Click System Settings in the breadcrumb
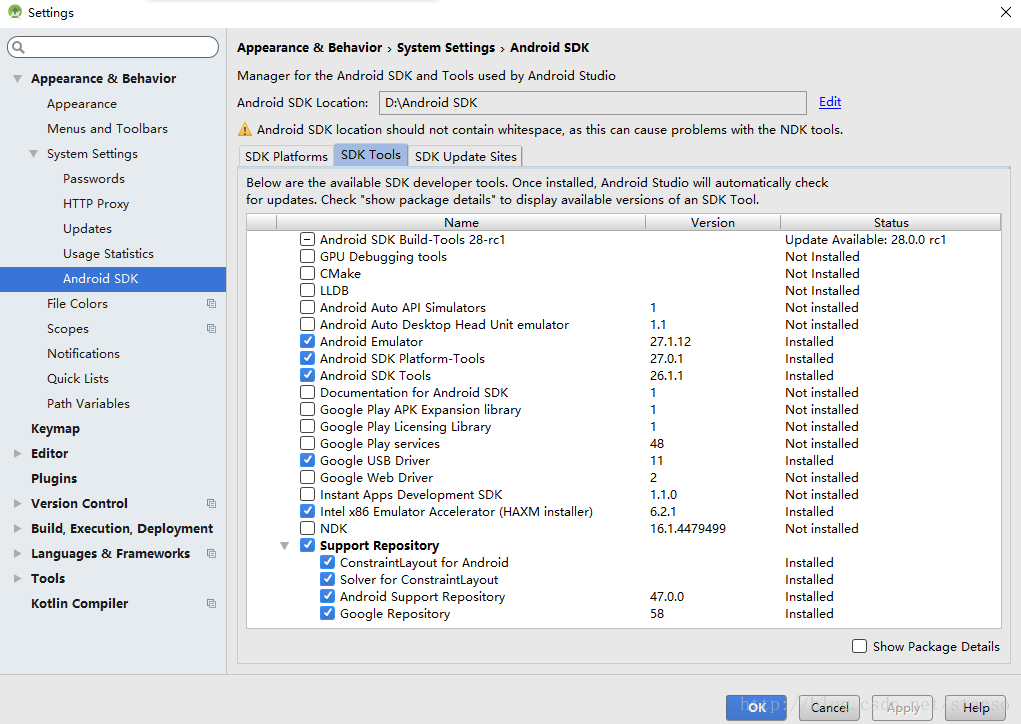1021x724 pixels. pyautogui.click(x=446, y=48)
